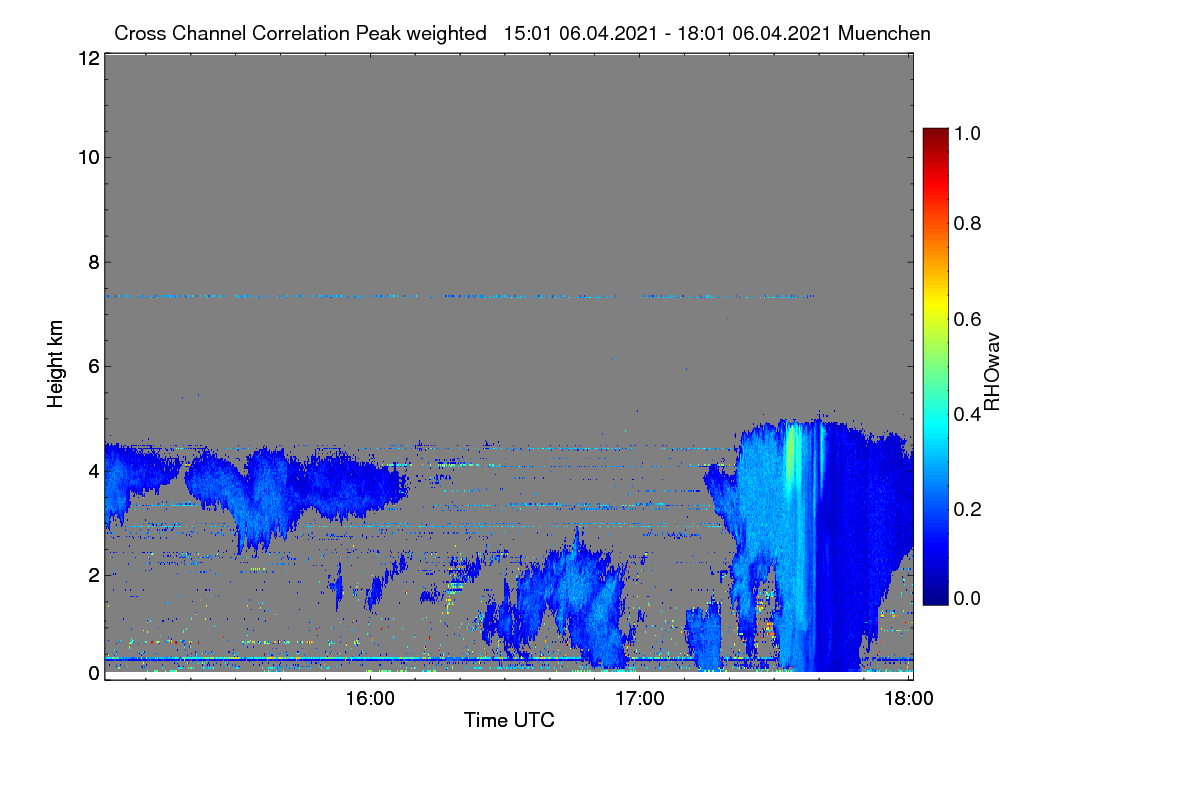Click the 16:00 time axis tick label
This screenshot has height=800, width=1200.
tap(370, 698)
